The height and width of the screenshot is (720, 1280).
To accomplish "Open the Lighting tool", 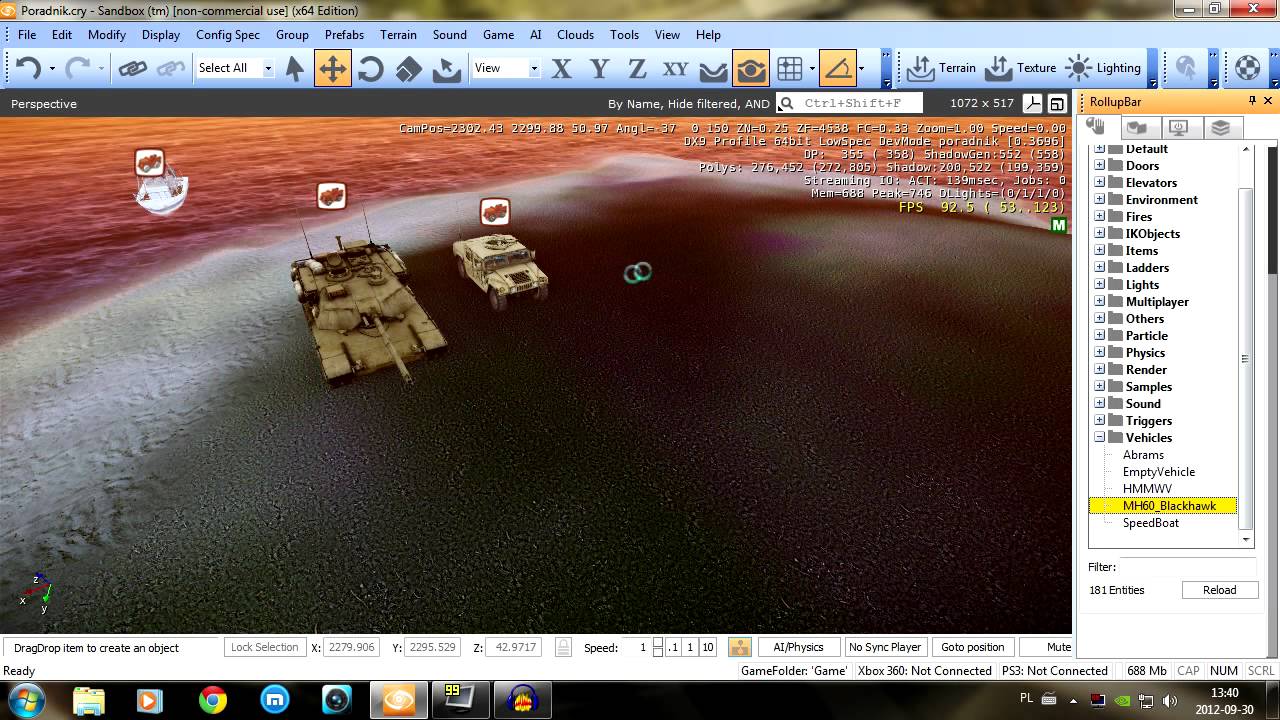I will [x=1103, y=68].
